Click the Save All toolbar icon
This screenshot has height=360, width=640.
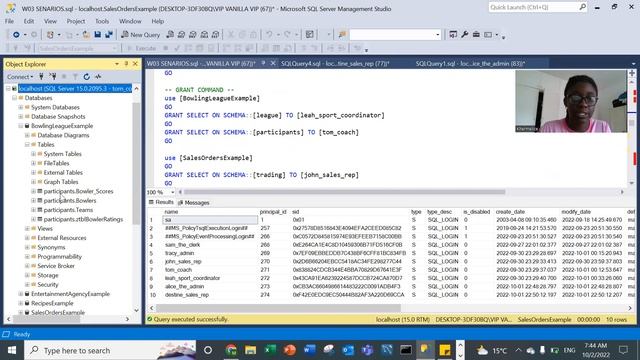[x=109, y=35]
